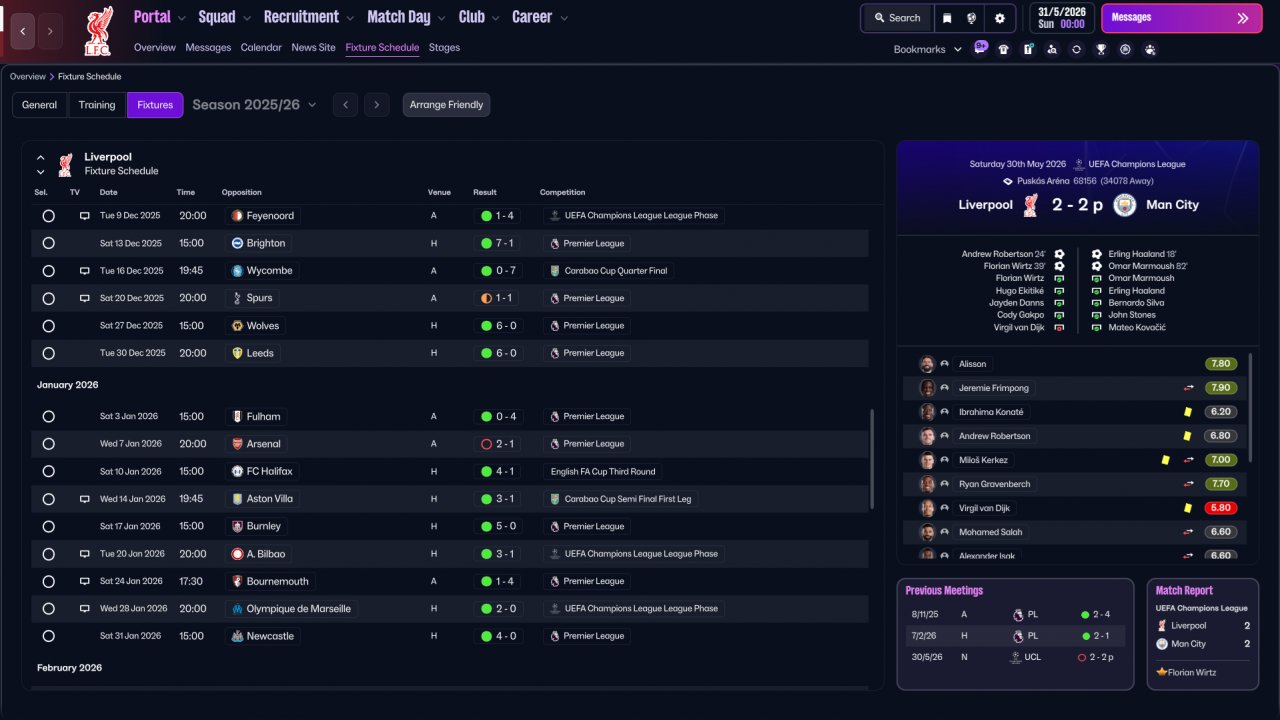The width and height of the screenshot is (1280, 720).
Task: Click the 7 - 1 result against Brighton
Action: coord(497,243)
